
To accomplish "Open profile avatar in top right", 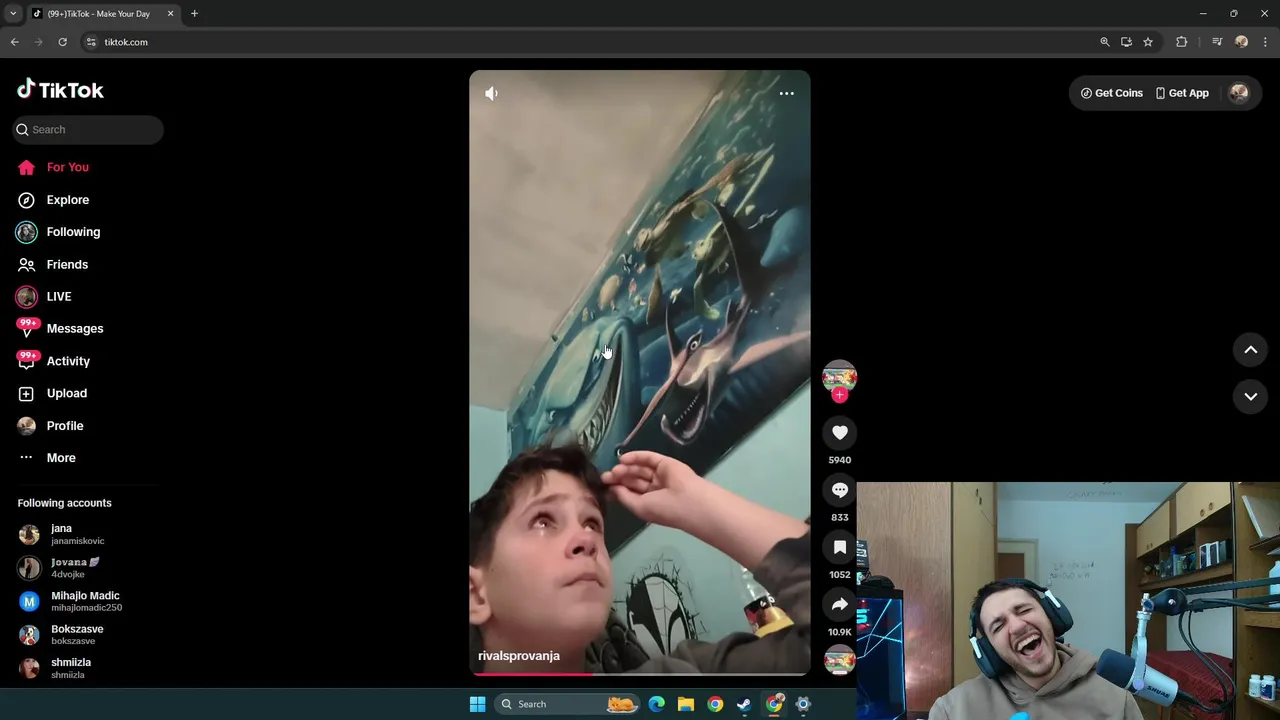I will point(1239,93).
